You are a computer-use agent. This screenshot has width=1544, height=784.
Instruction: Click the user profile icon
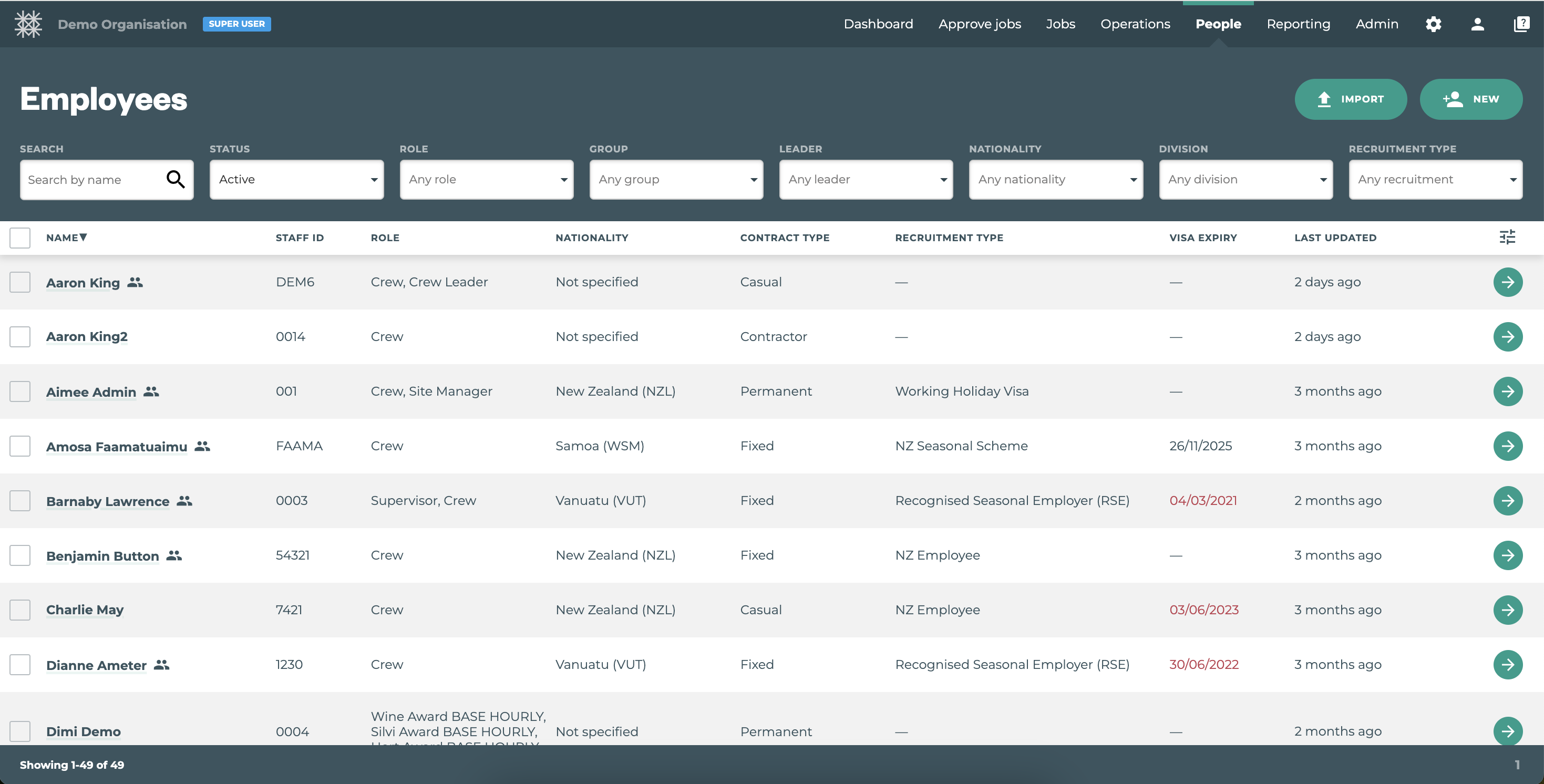click(1477, 24)
